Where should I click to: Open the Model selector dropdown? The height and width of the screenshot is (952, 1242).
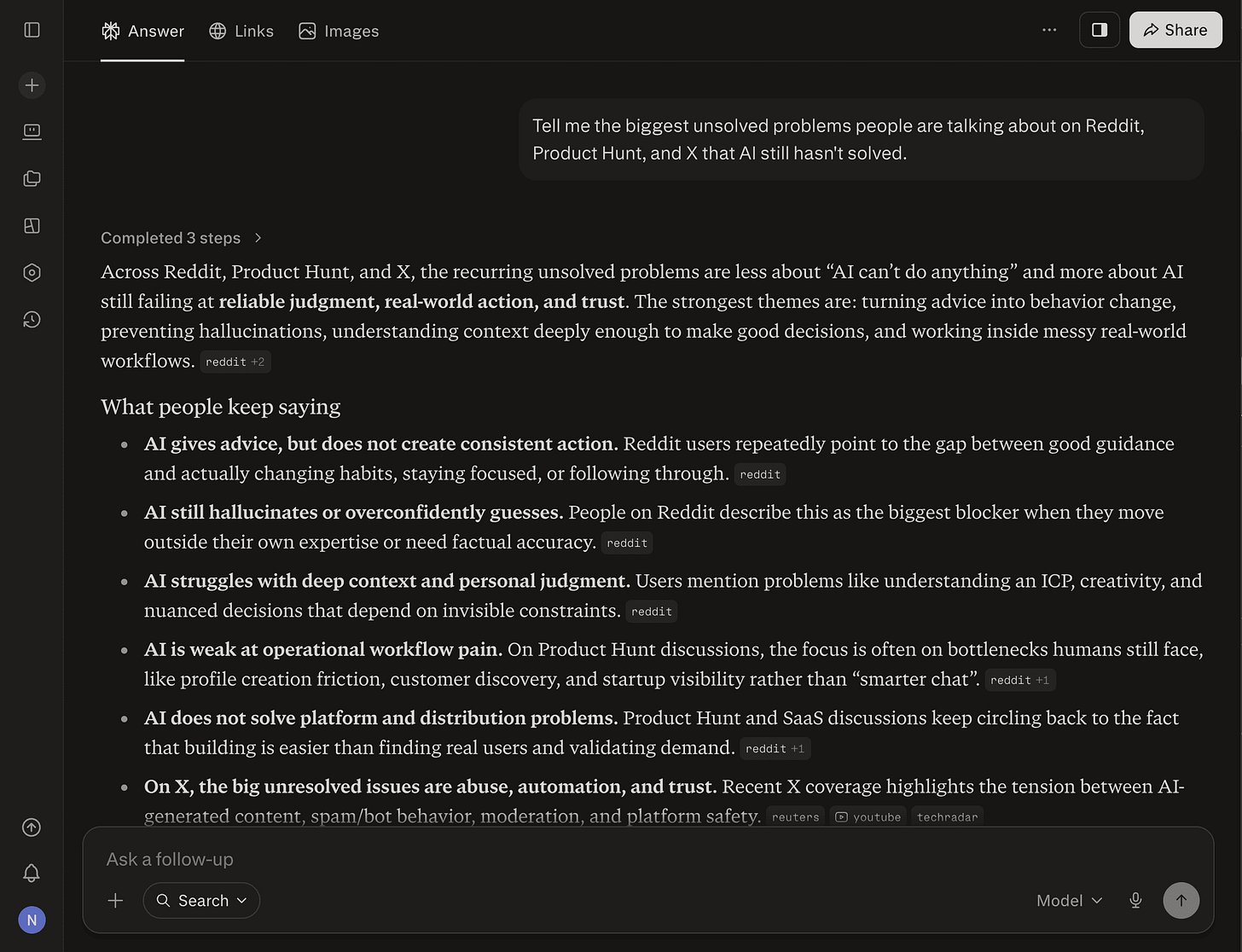[1070, 900]
